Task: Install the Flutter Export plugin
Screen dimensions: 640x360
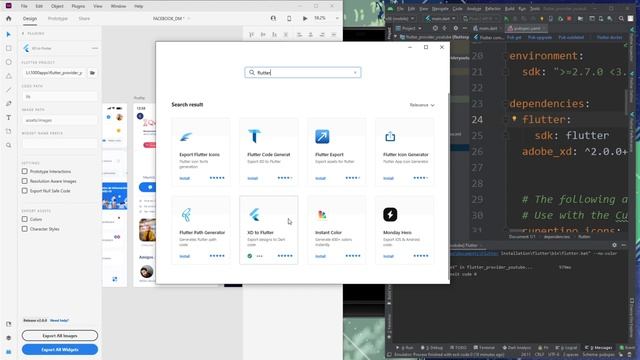Action: (x=320, y=178)
